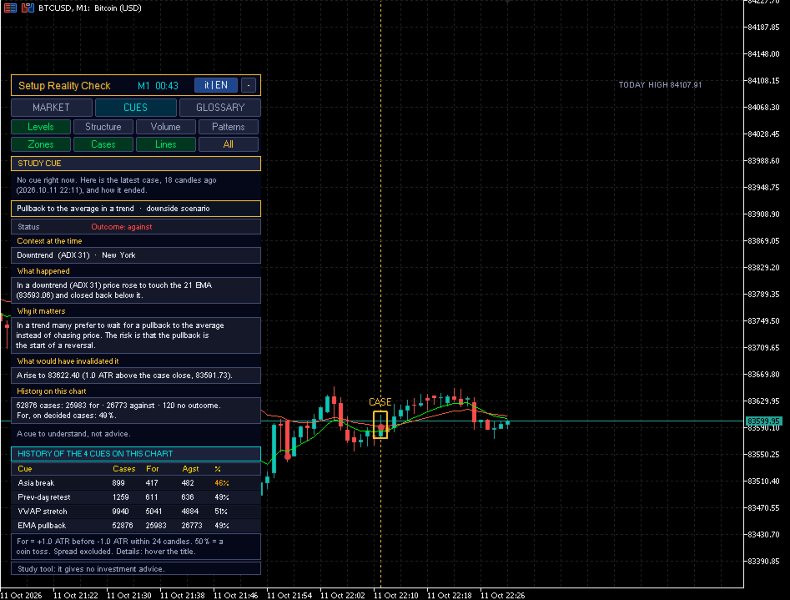Viewport: 790px width, 600px height.
Task: Click the 'Pullback to the average' cue title
Action: point(136,209)
